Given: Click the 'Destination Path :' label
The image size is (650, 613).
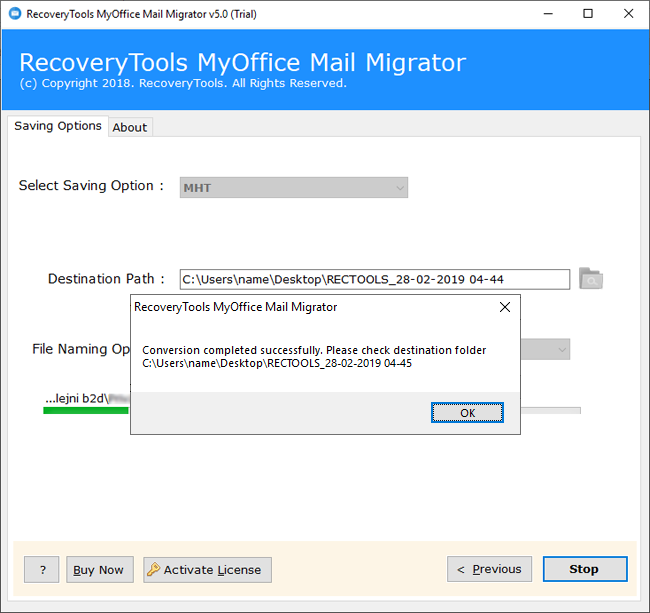Looking at the screenshot, I should pyautogui.click(x=106, y=279).
